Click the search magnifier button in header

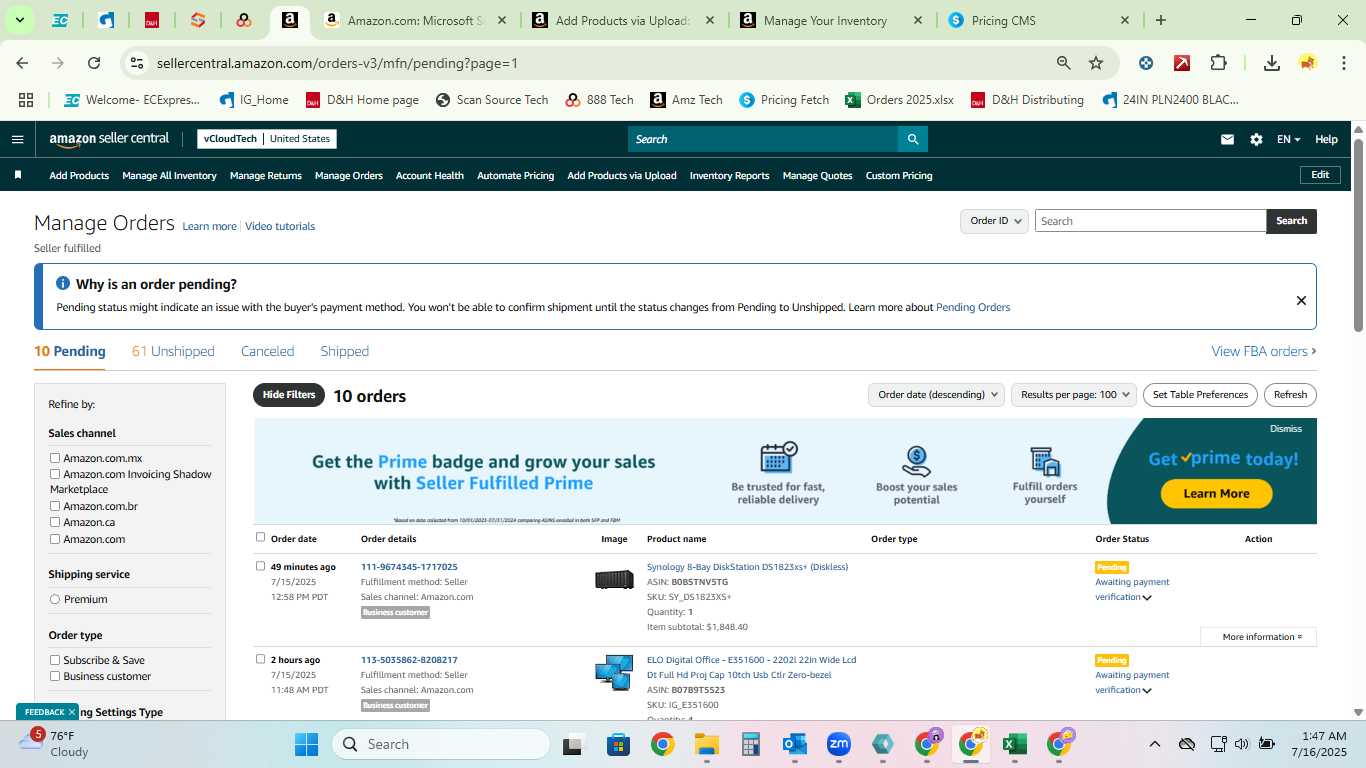pyautogui.click(x=912, y=139)
